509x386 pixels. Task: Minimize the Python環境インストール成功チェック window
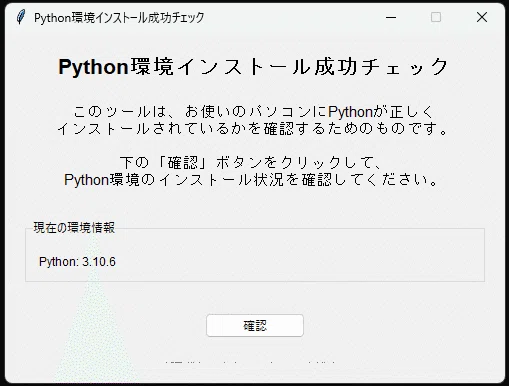[x=391, y=17]
